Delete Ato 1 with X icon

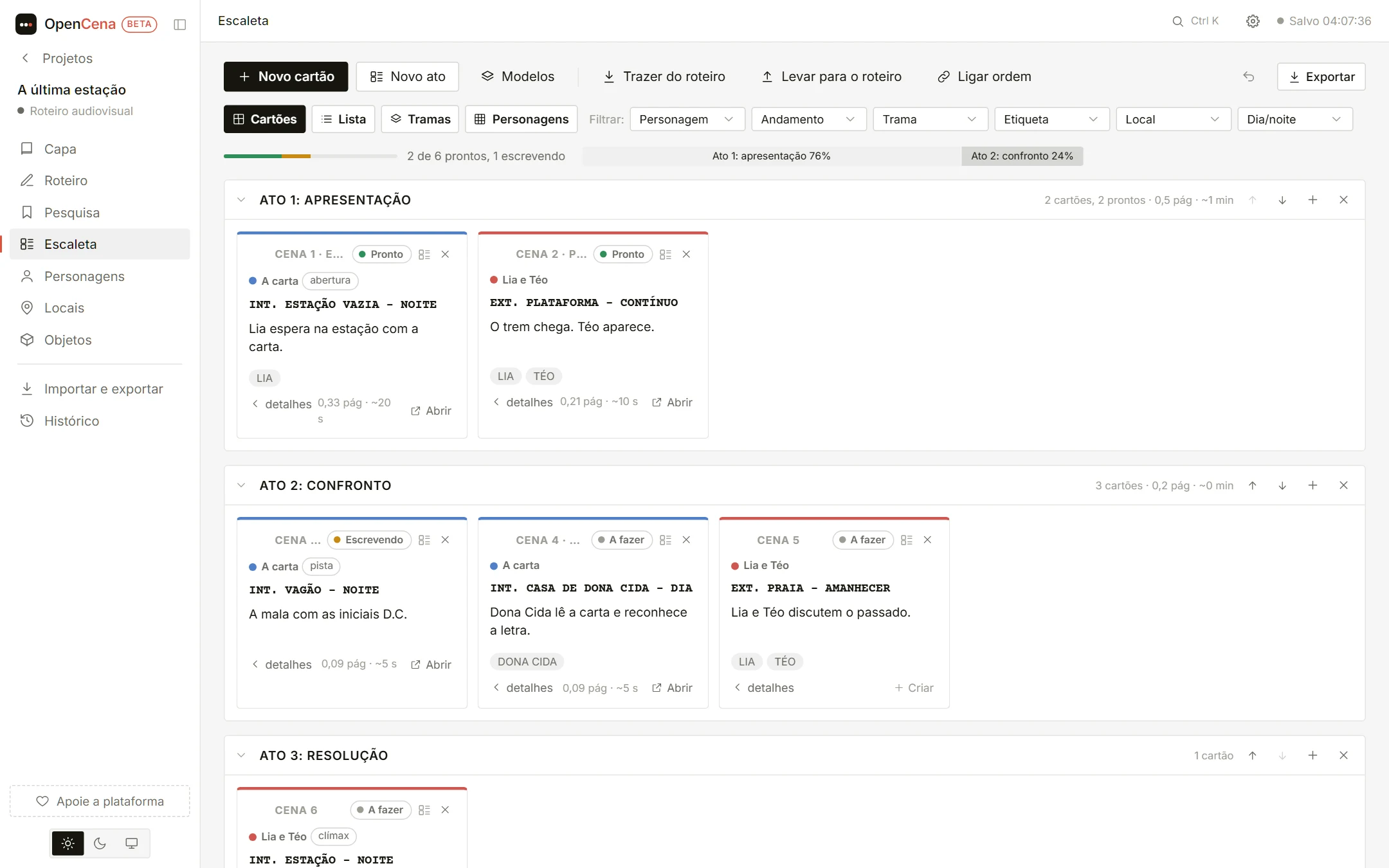point(1343,200)
